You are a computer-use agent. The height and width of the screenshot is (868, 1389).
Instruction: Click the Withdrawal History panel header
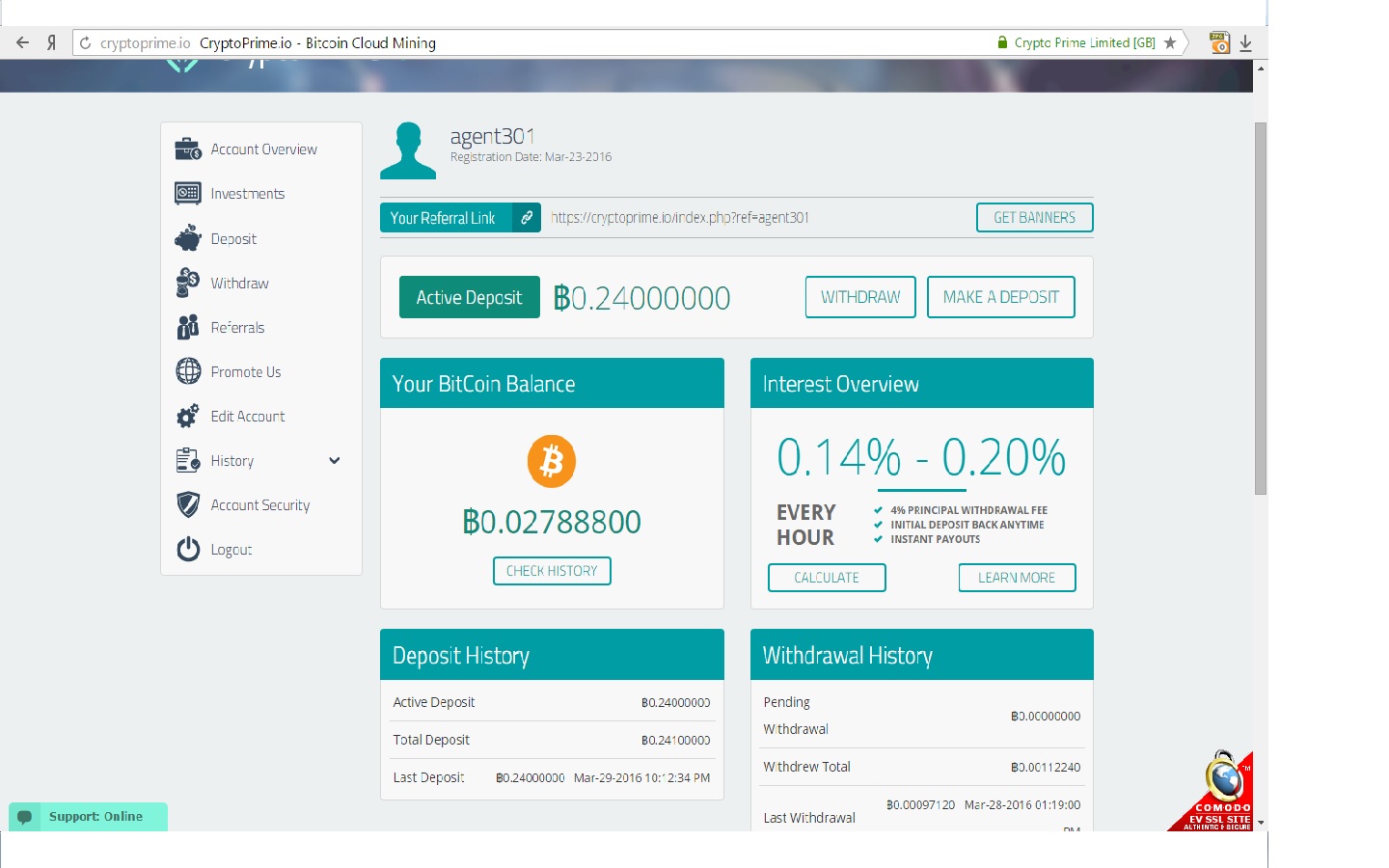click(922, 655)
